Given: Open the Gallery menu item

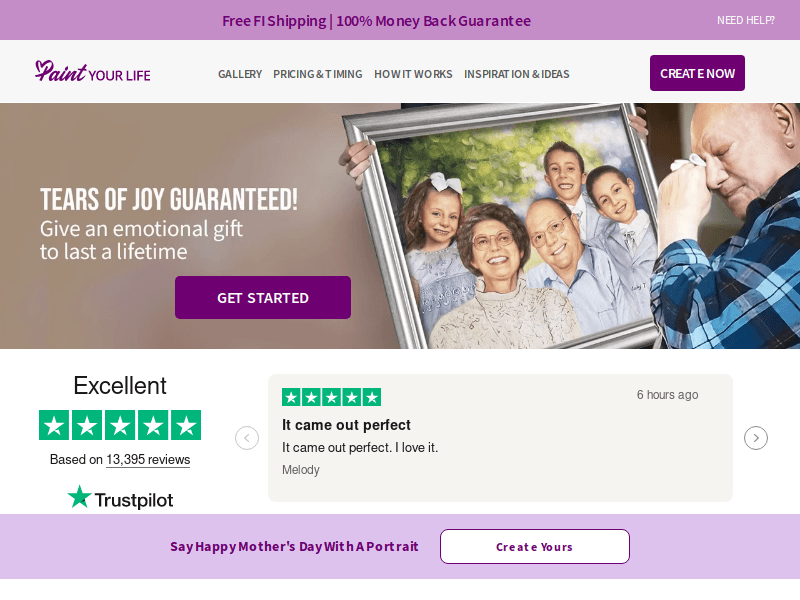Looking at the screenshot, I should pos(240,74).
